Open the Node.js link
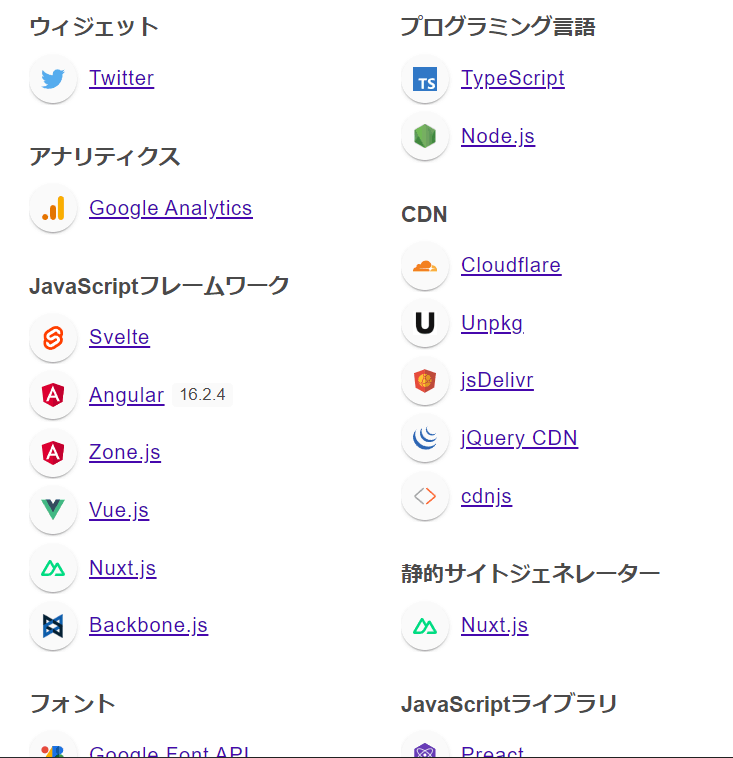The image size is (733, 758). [x=498, y=136]
